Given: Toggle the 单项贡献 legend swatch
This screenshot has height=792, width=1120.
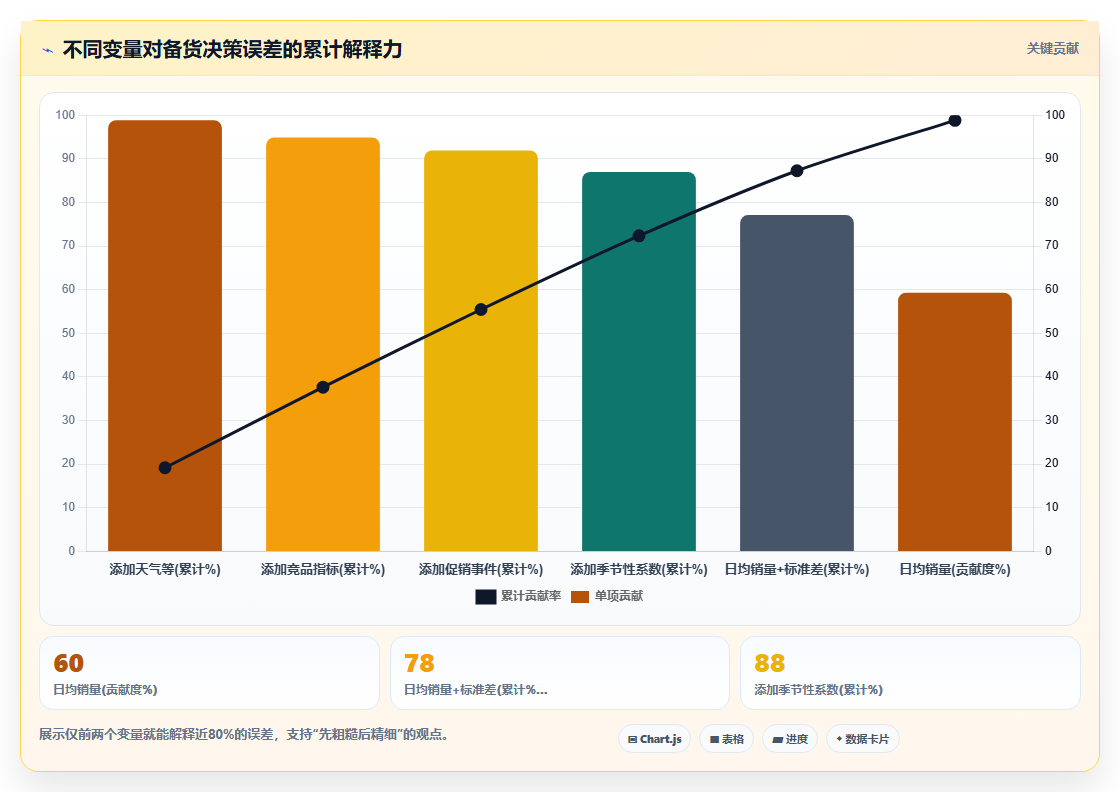Looking at the screenshot, I should [x=580, y=596].
